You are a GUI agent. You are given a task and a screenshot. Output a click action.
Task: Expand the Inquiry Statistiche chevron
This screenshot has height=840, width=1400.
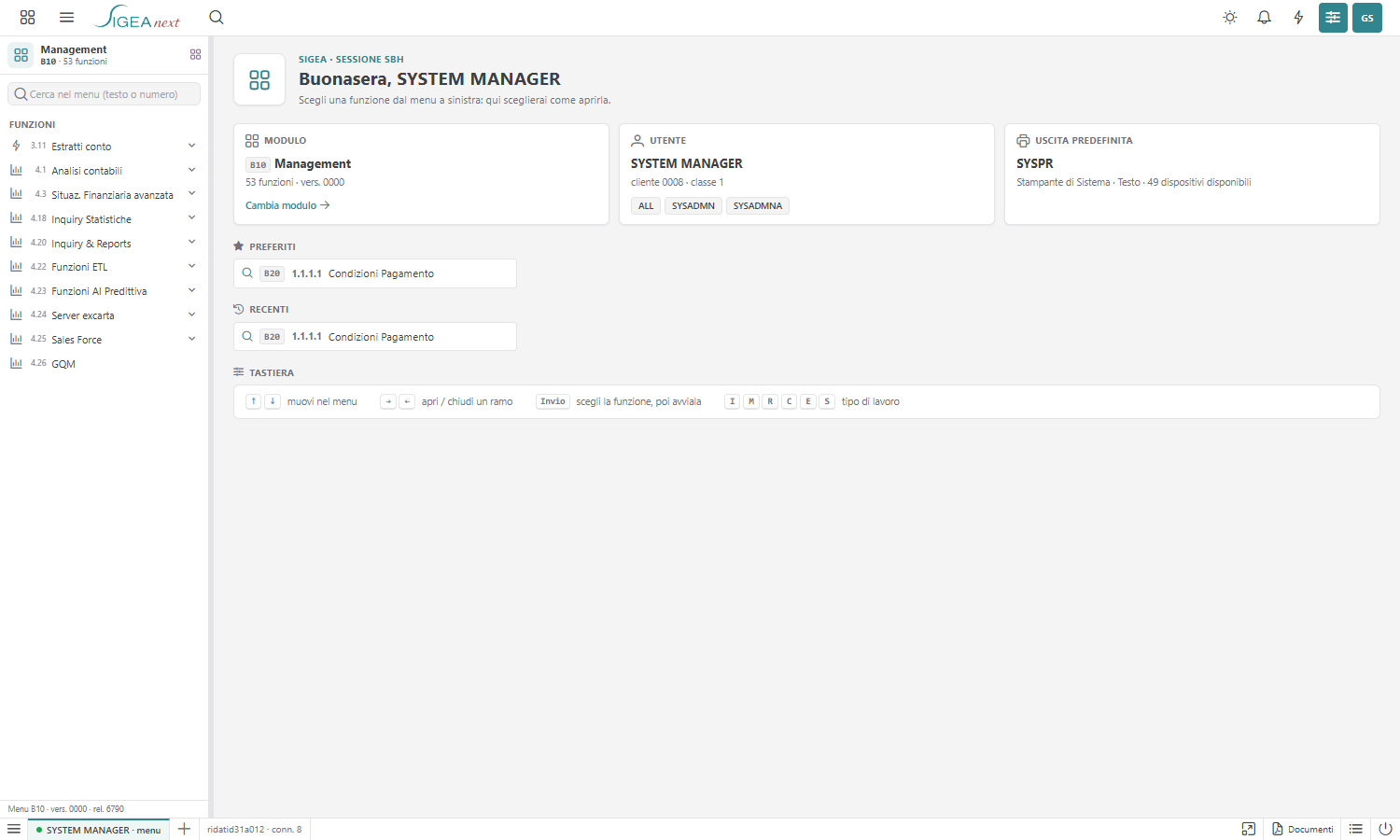191,218
